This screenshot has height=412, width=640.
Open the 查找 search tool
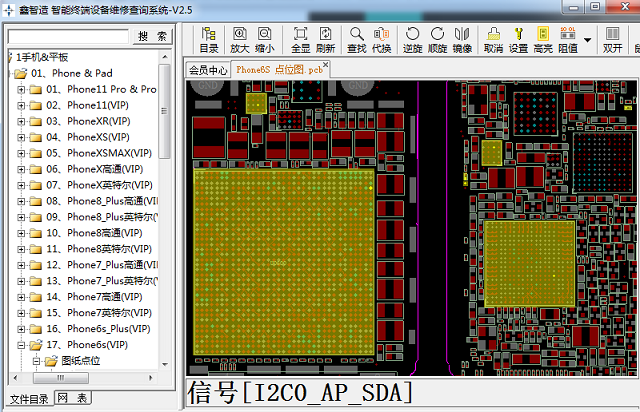coord(357,40)
